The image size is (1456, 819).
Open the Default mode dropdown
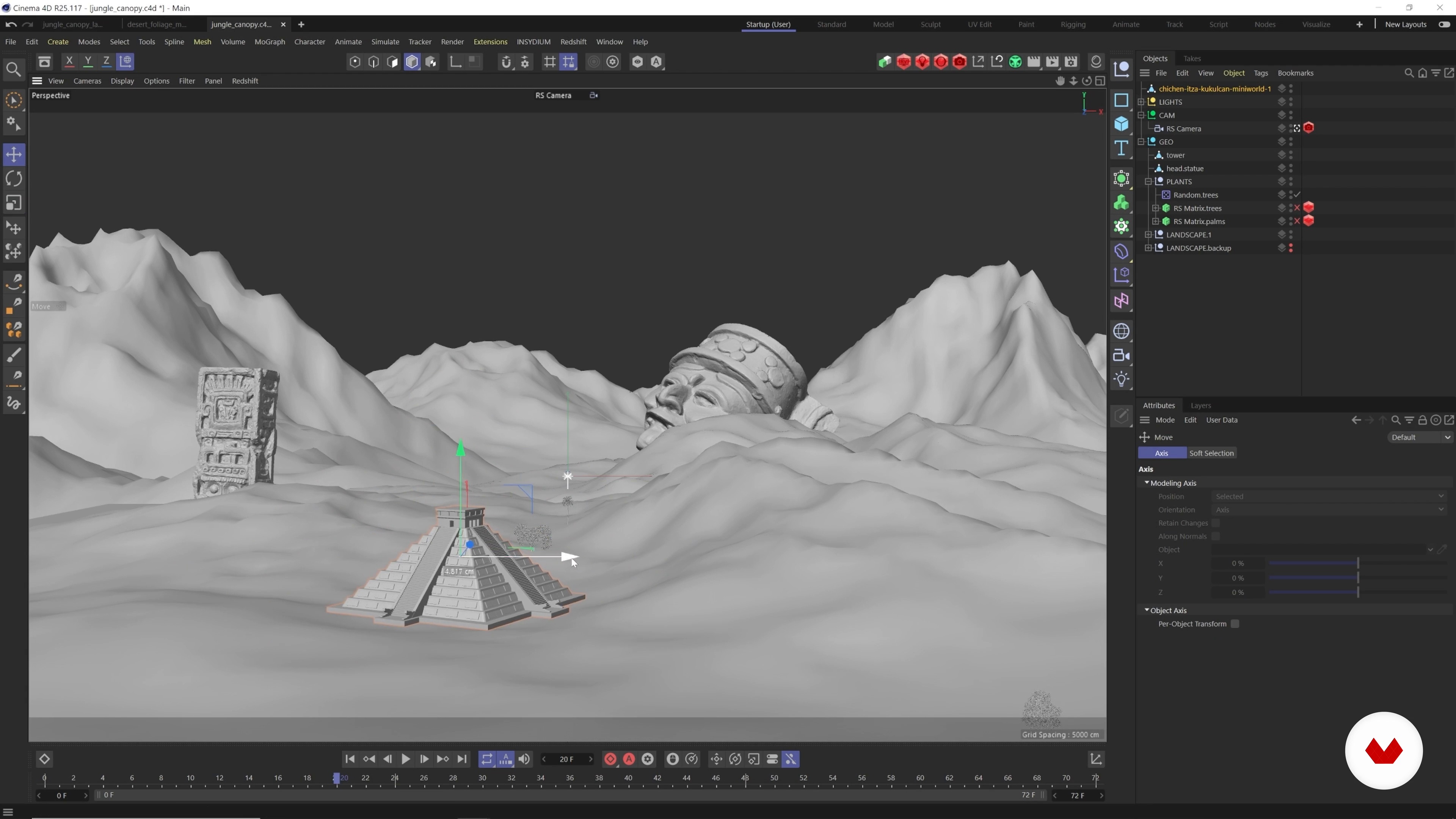pyautogui.click(x=1420, y=438)
